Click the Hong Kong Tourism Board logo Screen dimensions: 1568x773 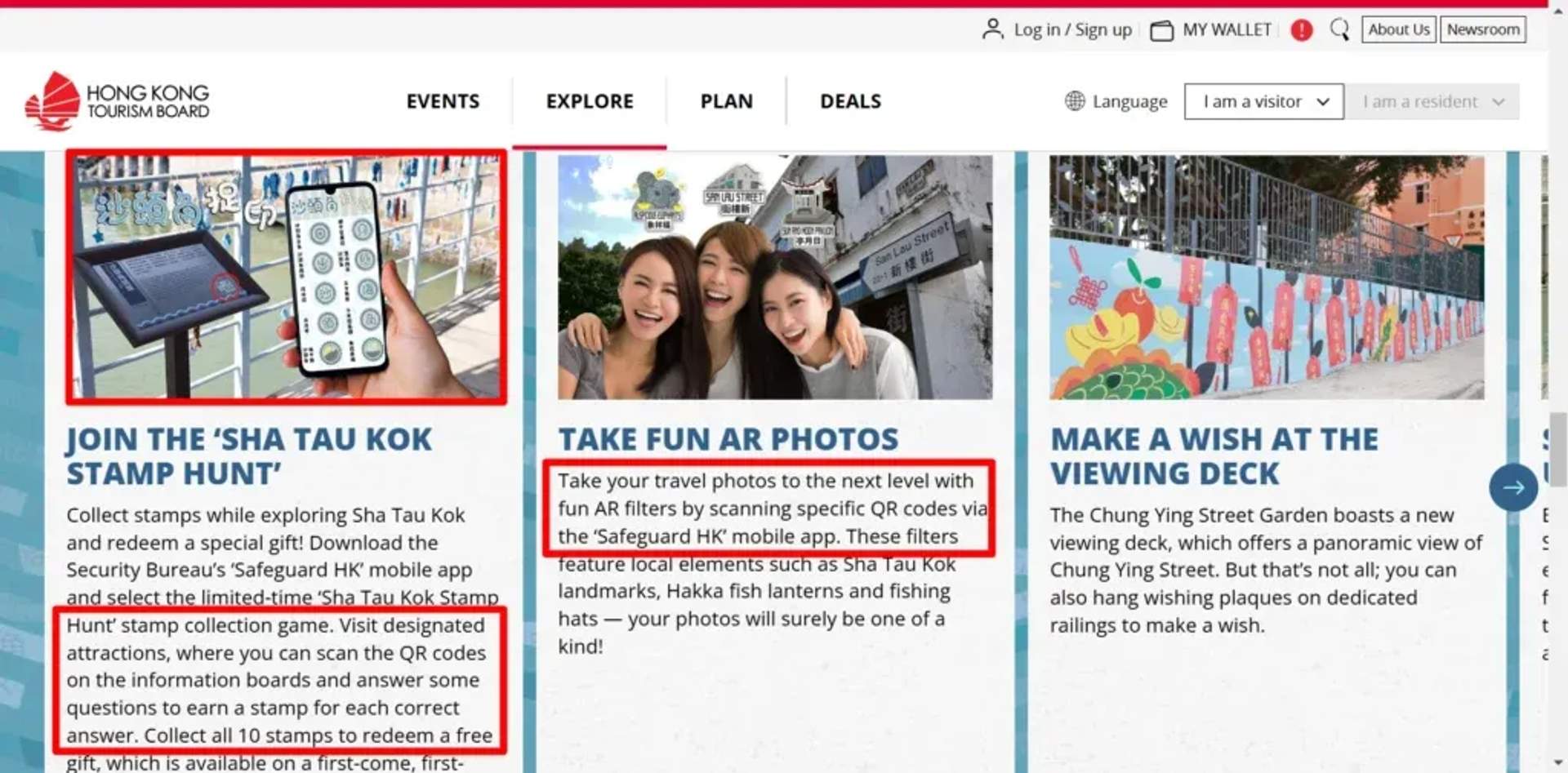click(118, 101)
